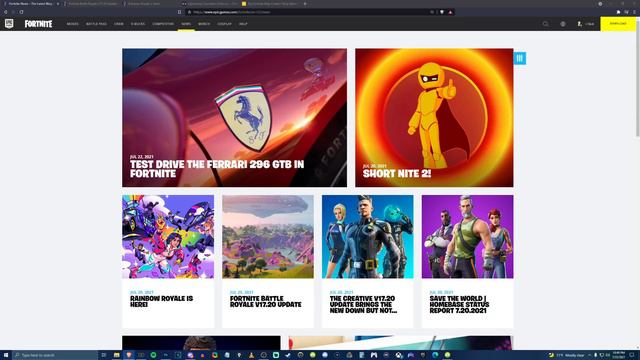Open the Brave Rewards triangle icon

coord(450,12)
